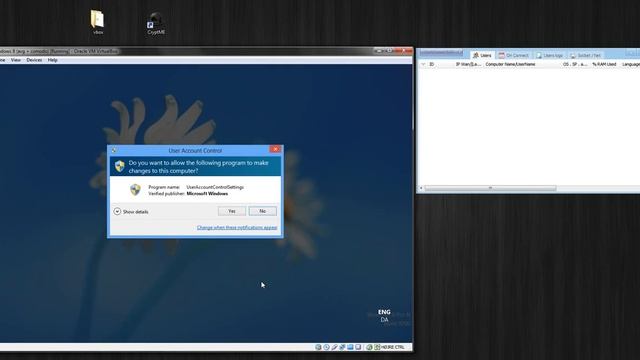Open the Devices menu in VirtualBox
This screenshot has height=360, width=640.
coord(34,60)
